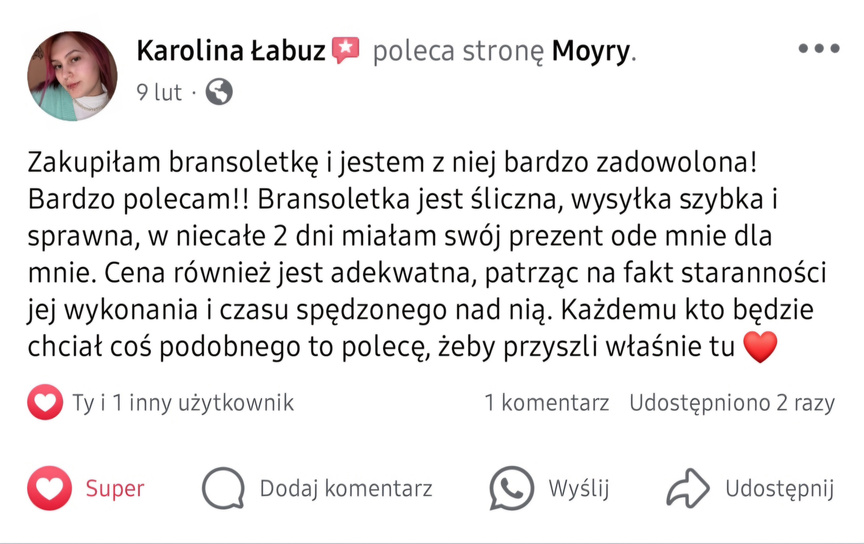The image size is (864, 544).
Task: Select "Dodaj komentarz" to add a comment
Action: (346, 489)
